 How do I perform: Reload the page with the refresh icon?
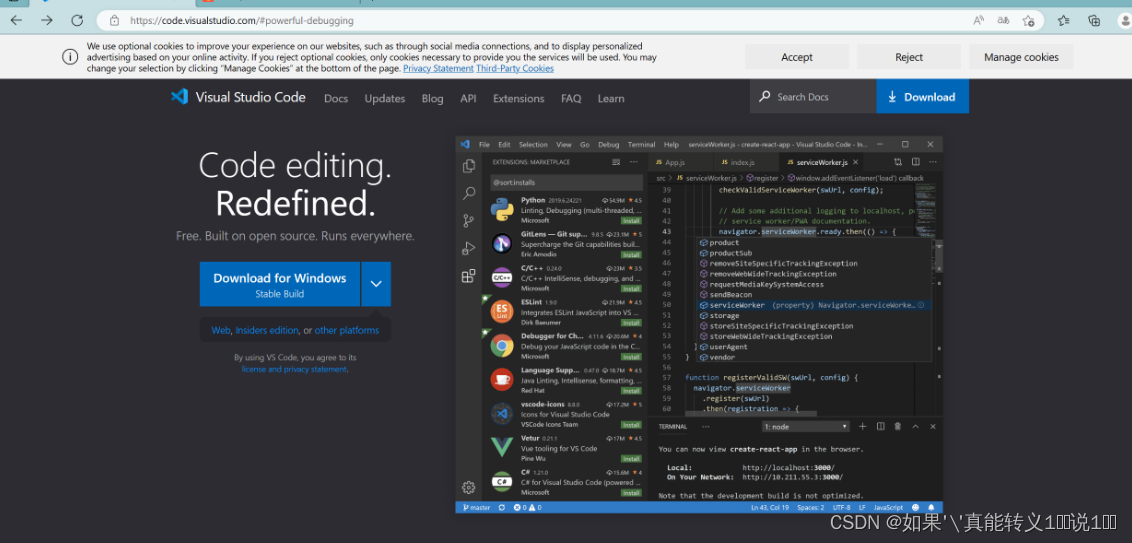click(x=77, y=20)
